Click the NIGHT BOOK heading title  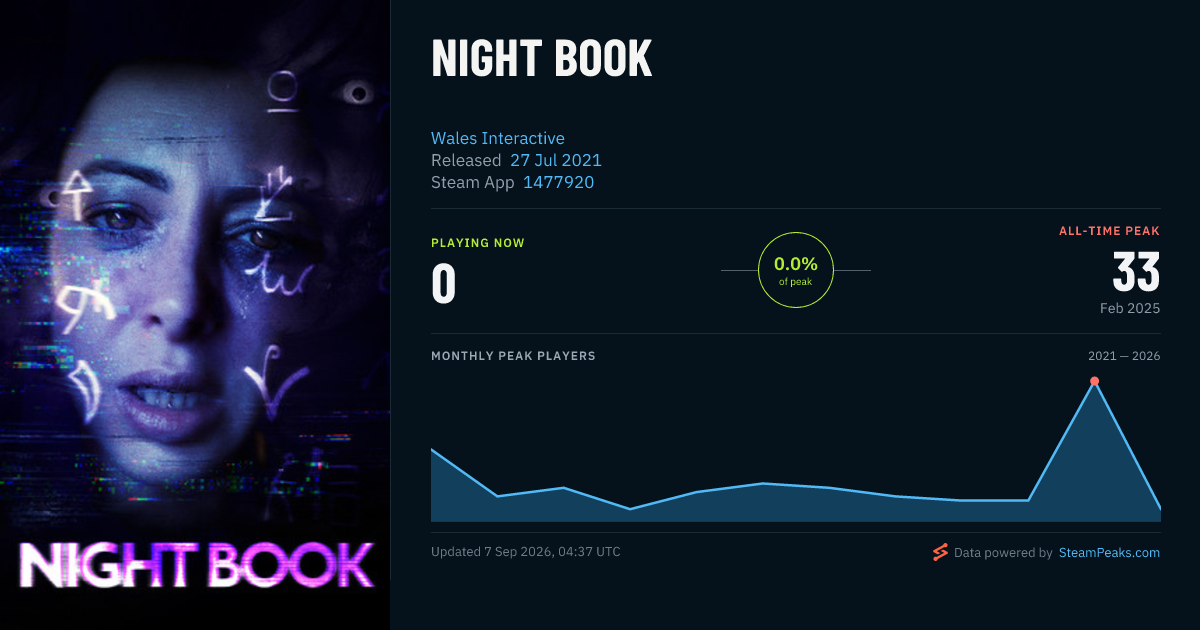[542, 59]
